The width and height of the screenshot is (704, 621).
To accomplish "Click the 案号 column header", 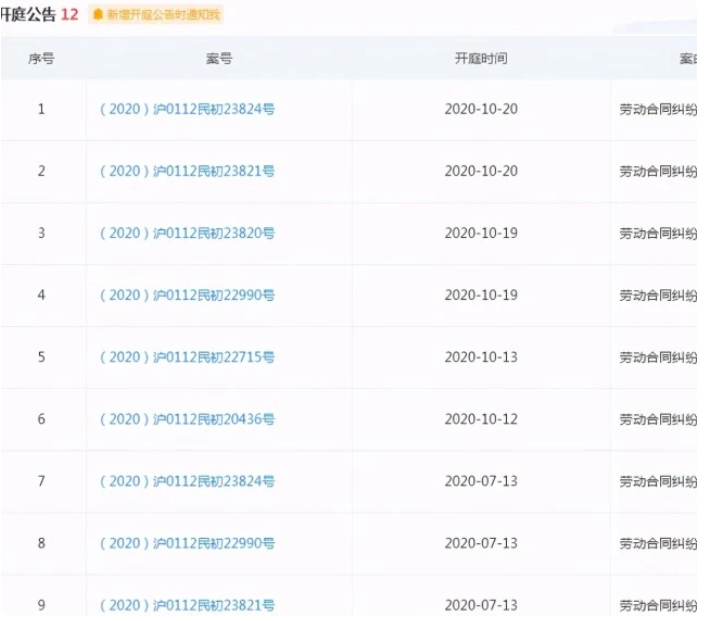I will point(219,59).
